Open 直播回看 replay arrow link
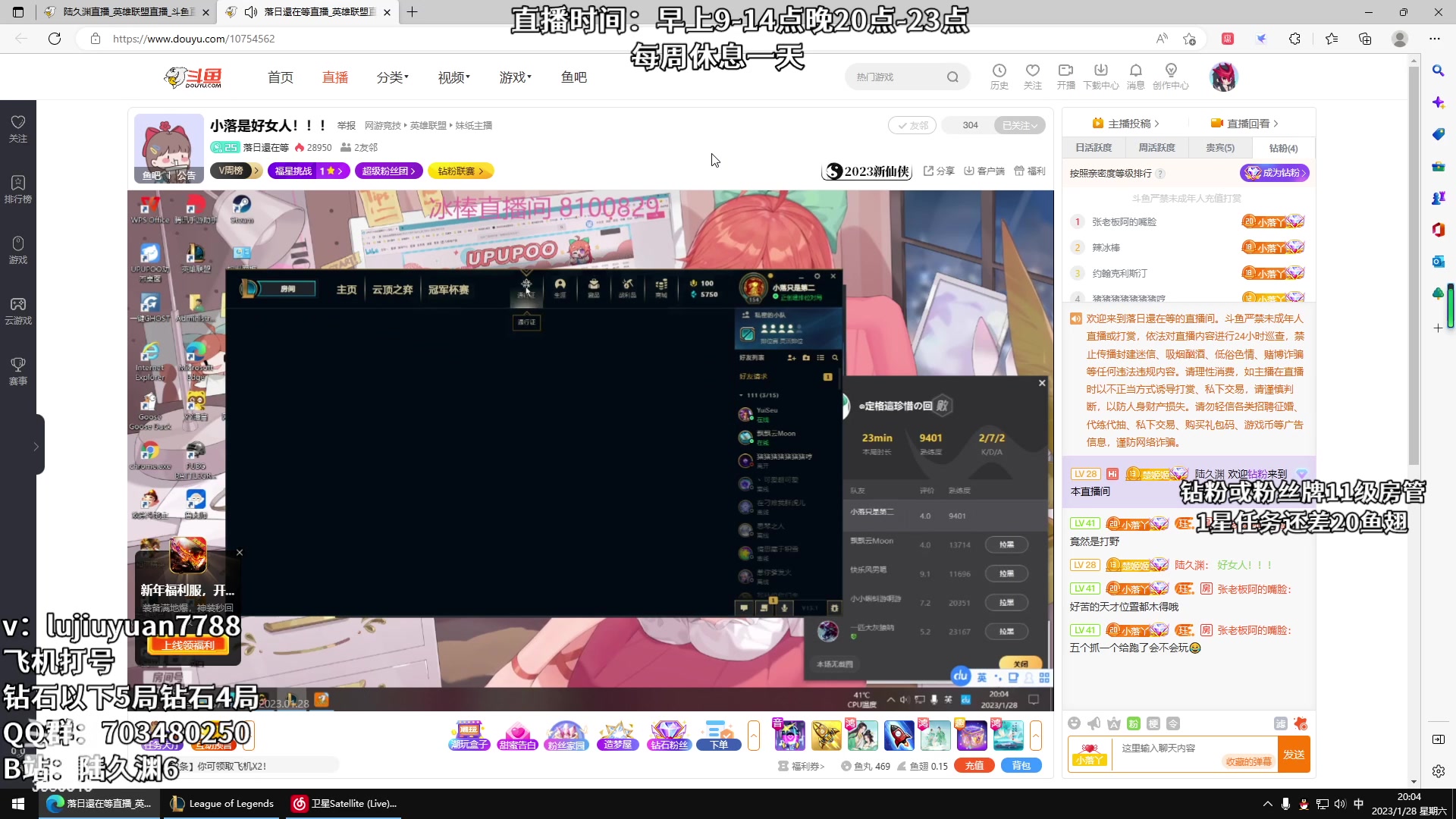Viewport: 1456px width, 819px height. 1244,124
